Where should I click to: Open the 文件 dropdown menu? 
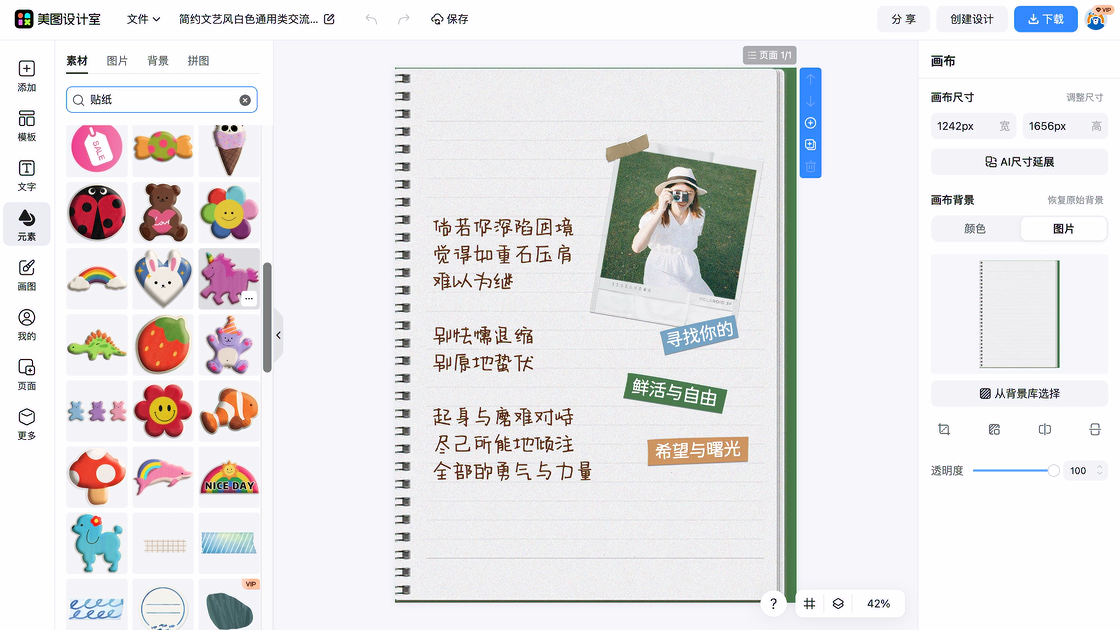[x=144, y=19]
